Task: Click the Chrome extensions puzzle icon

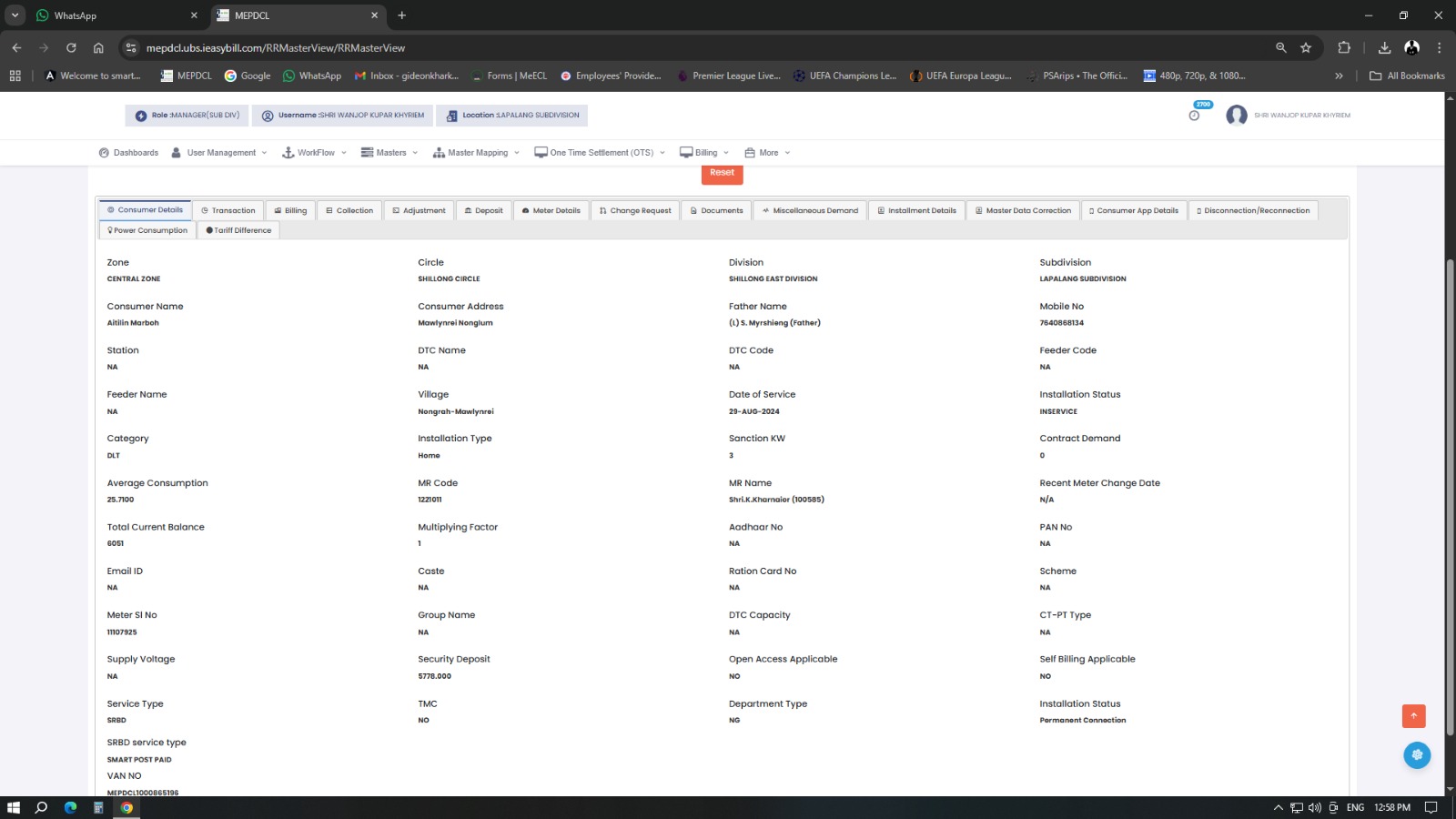Action: click(1344, 48)
